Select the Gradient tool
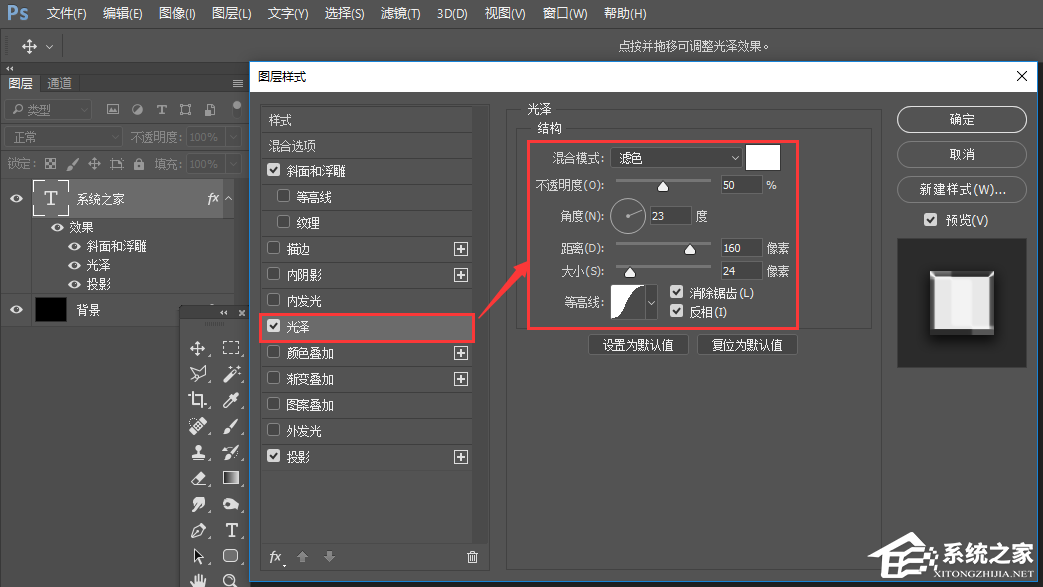Screen dimensions: 1043x587 [229, 476]
